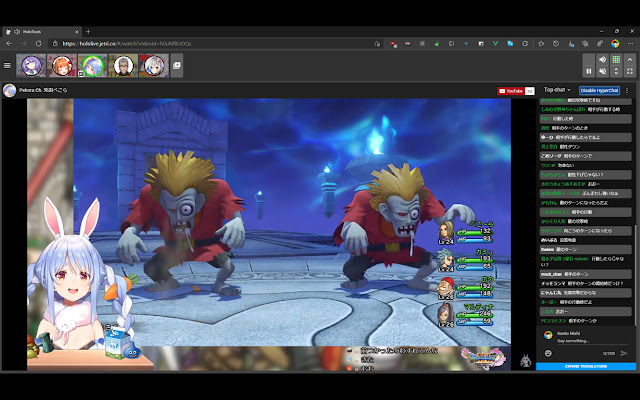This screenshot has width=640, height=400.
Task: Click the Disable HyperChat button
Action: 599,90
